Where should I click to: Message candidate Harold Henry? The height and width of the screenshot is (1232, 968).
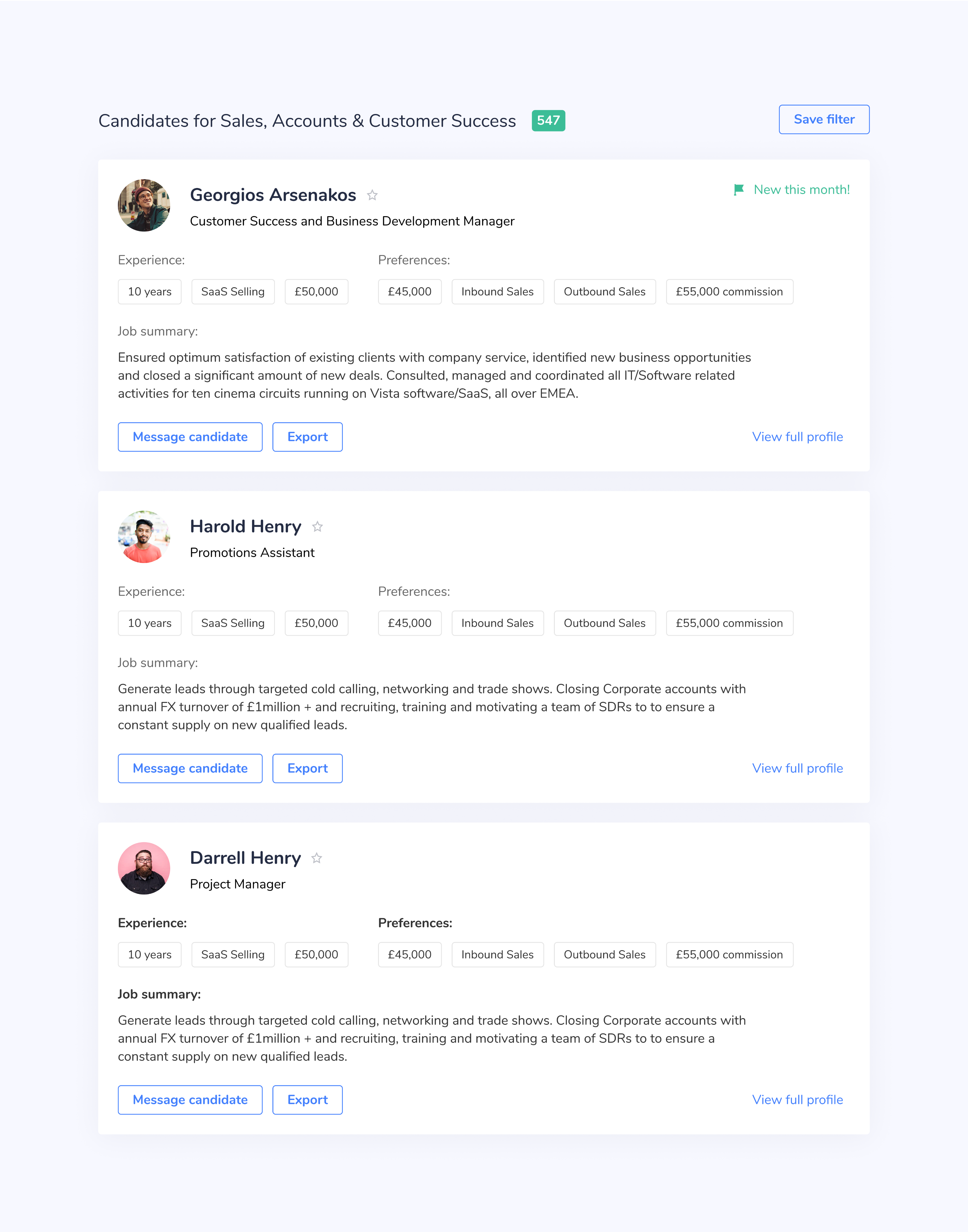pos(190,768)
